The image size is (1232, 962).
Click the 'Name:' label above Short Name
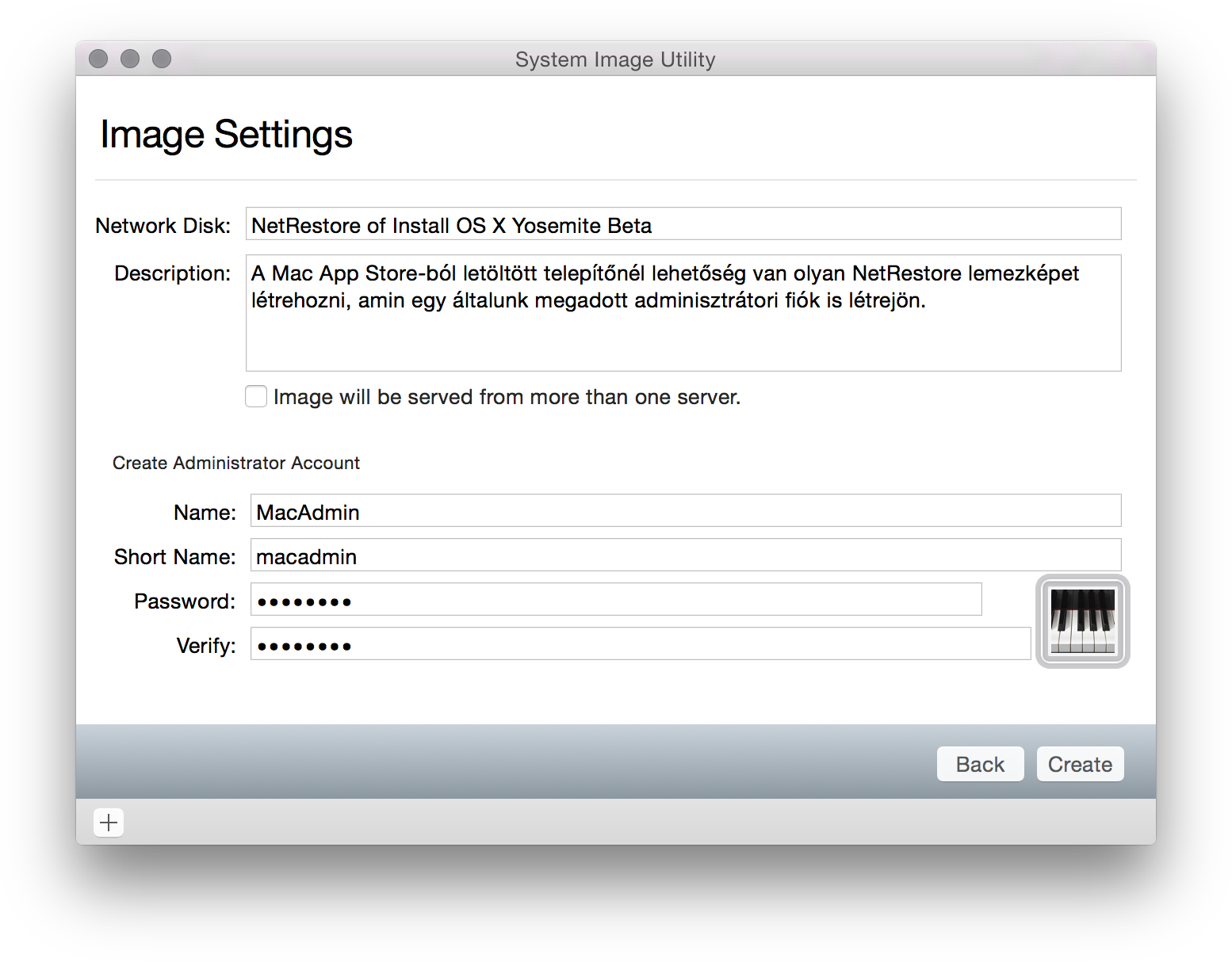(205, 513)
